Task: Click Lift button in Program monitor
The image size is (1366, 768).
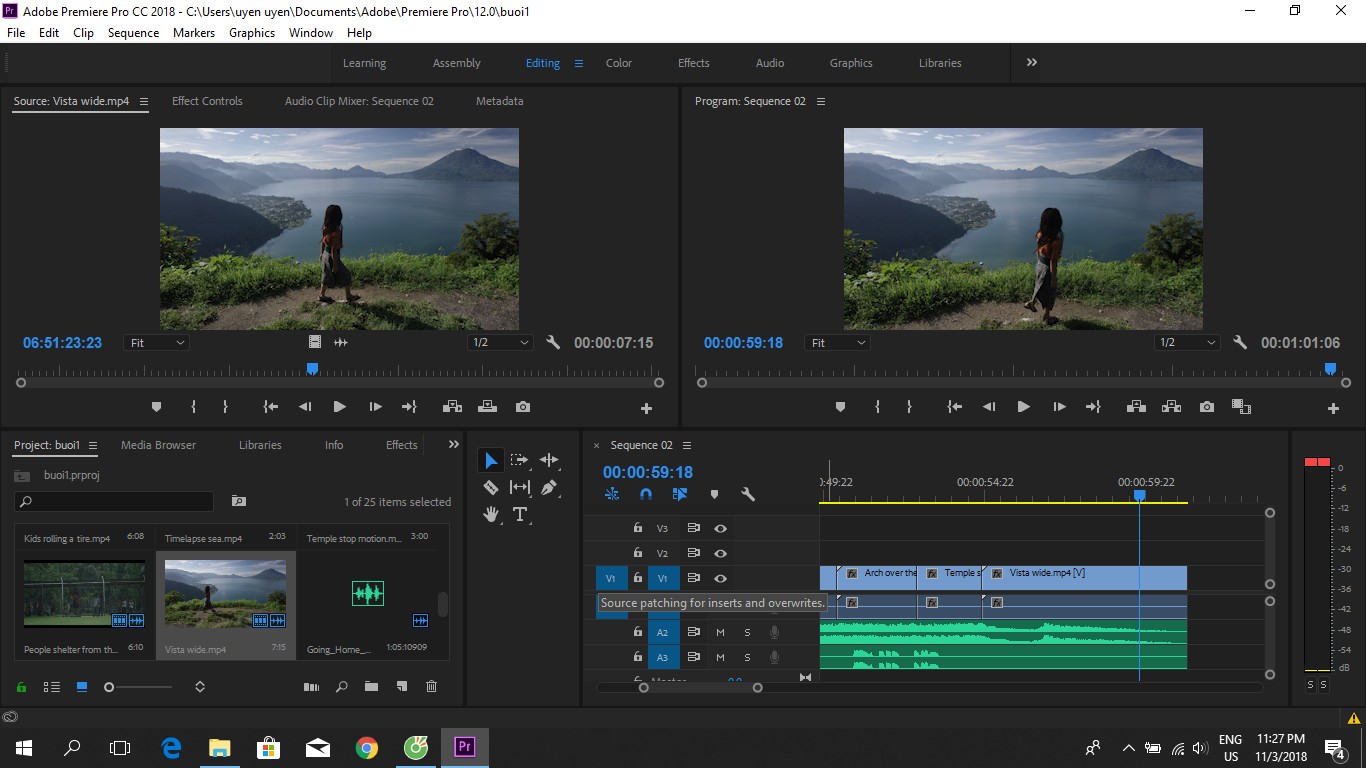Action: tap(1136, 407)
